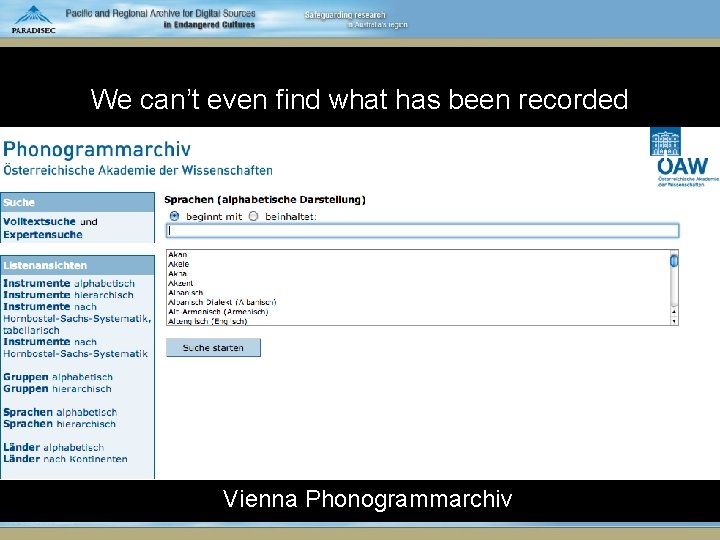
Task: Select the 'beinhaltet' radio button
Action: (x=253, y=216)
